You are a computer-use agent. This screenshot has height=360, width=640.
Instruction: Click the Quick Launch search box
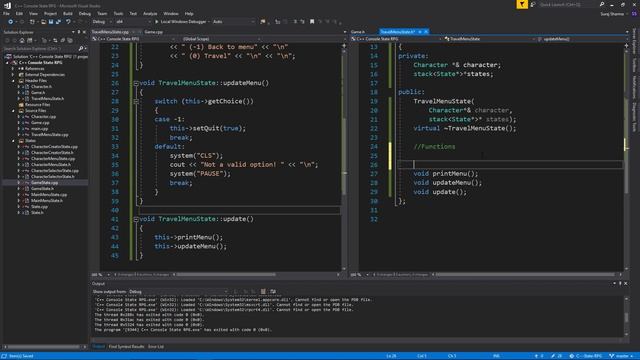(567, 4)
